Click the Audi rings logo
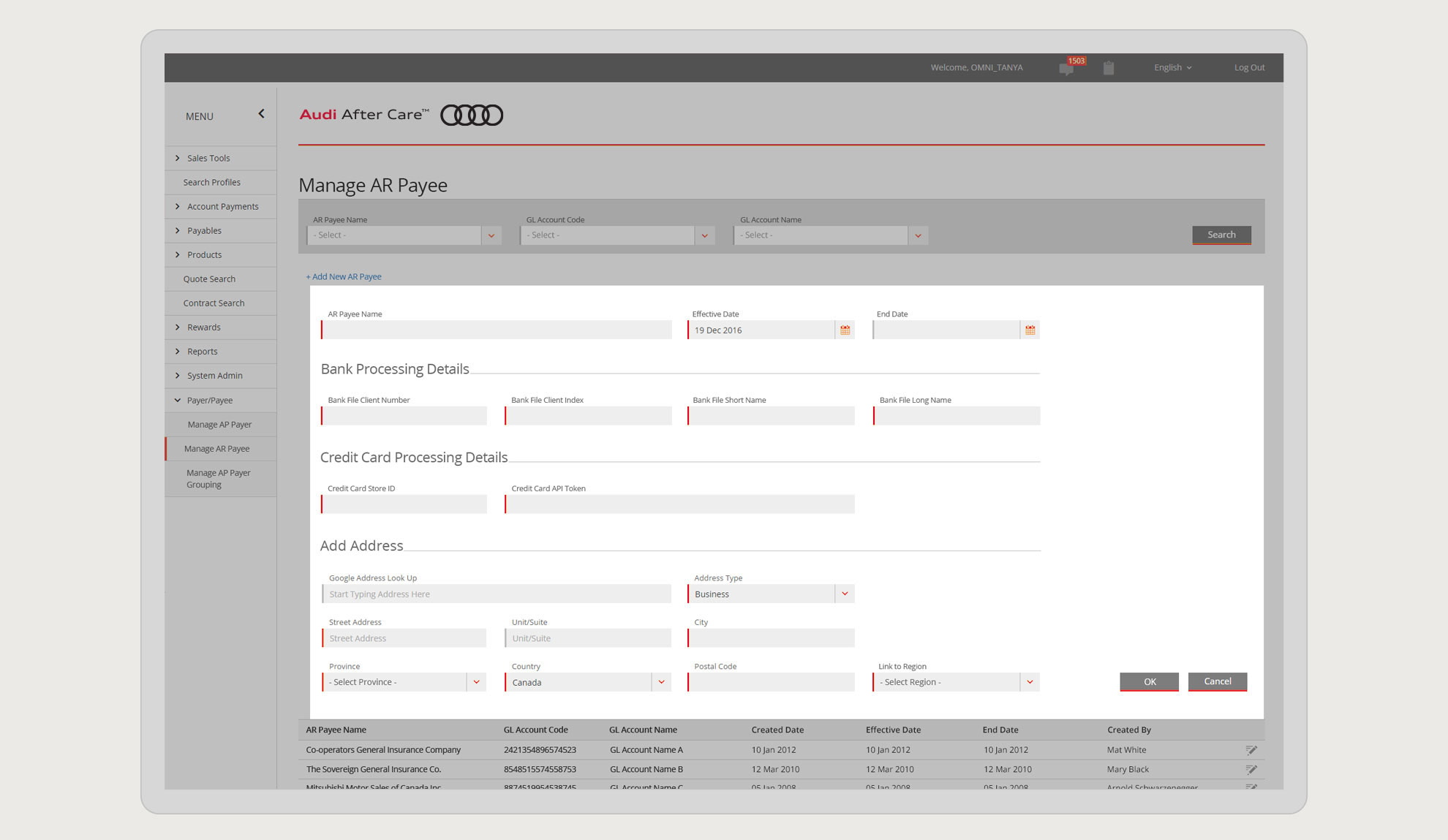The width and height of the screenshot is (1448, 840). click(x=472, y=115)
